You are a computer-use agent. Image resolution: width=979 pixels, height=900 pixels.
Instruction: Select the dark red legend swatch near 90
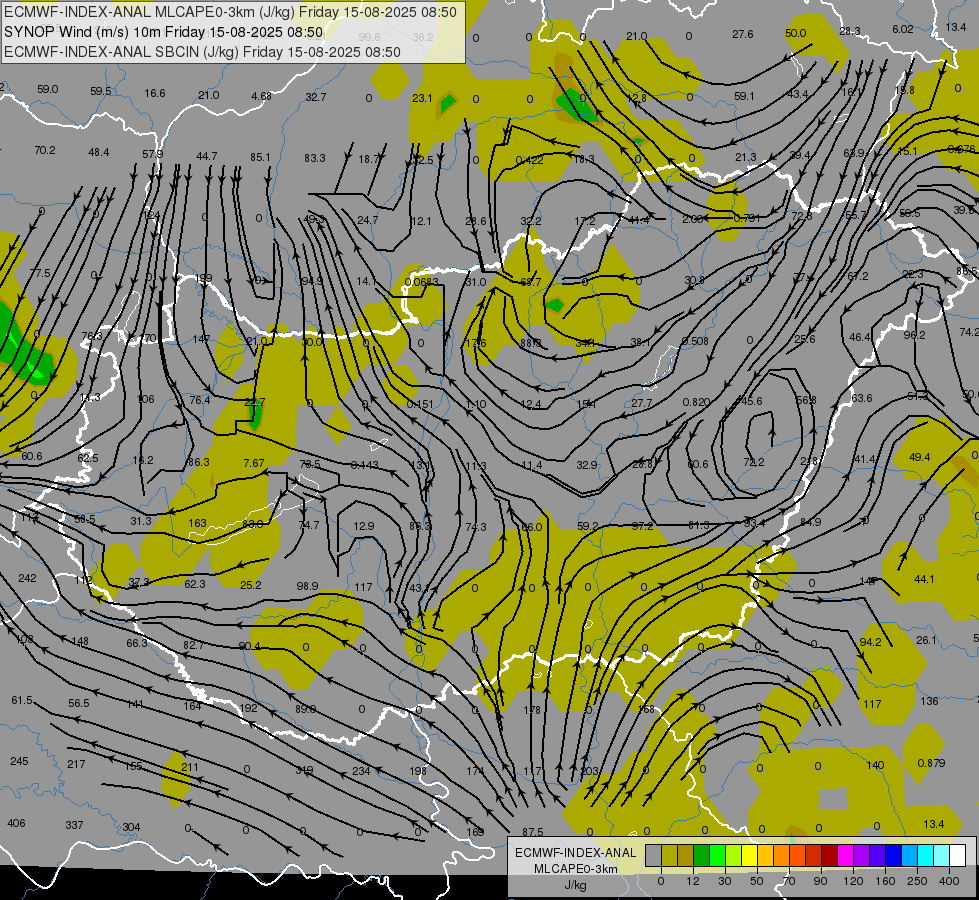point(829,855)
